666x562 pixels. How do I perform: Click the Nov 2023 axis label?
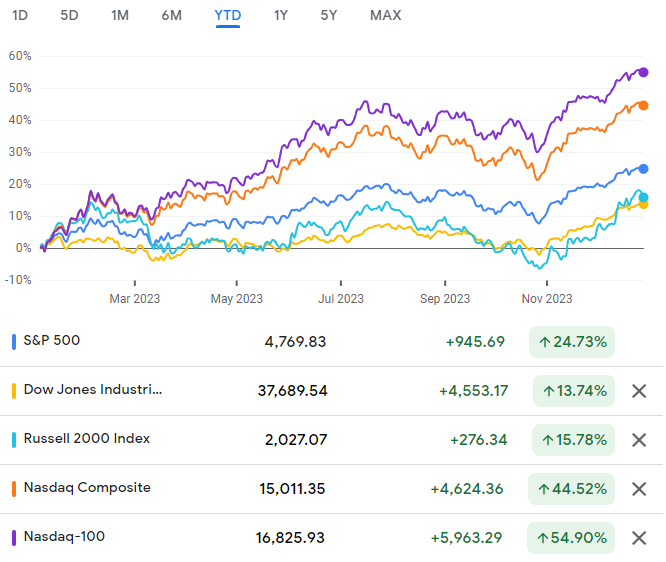(x=547, y=299)
